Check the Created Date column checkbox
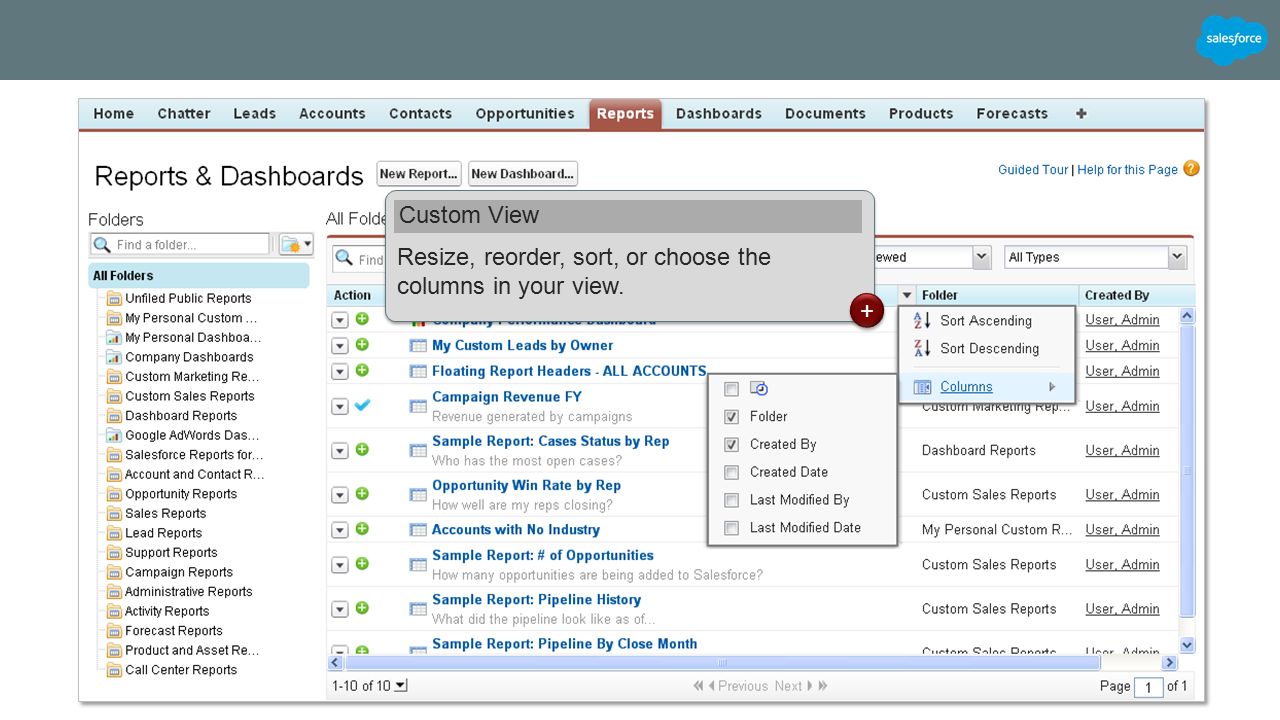The height and width of the screenshot is (720, 1280). 731,472
